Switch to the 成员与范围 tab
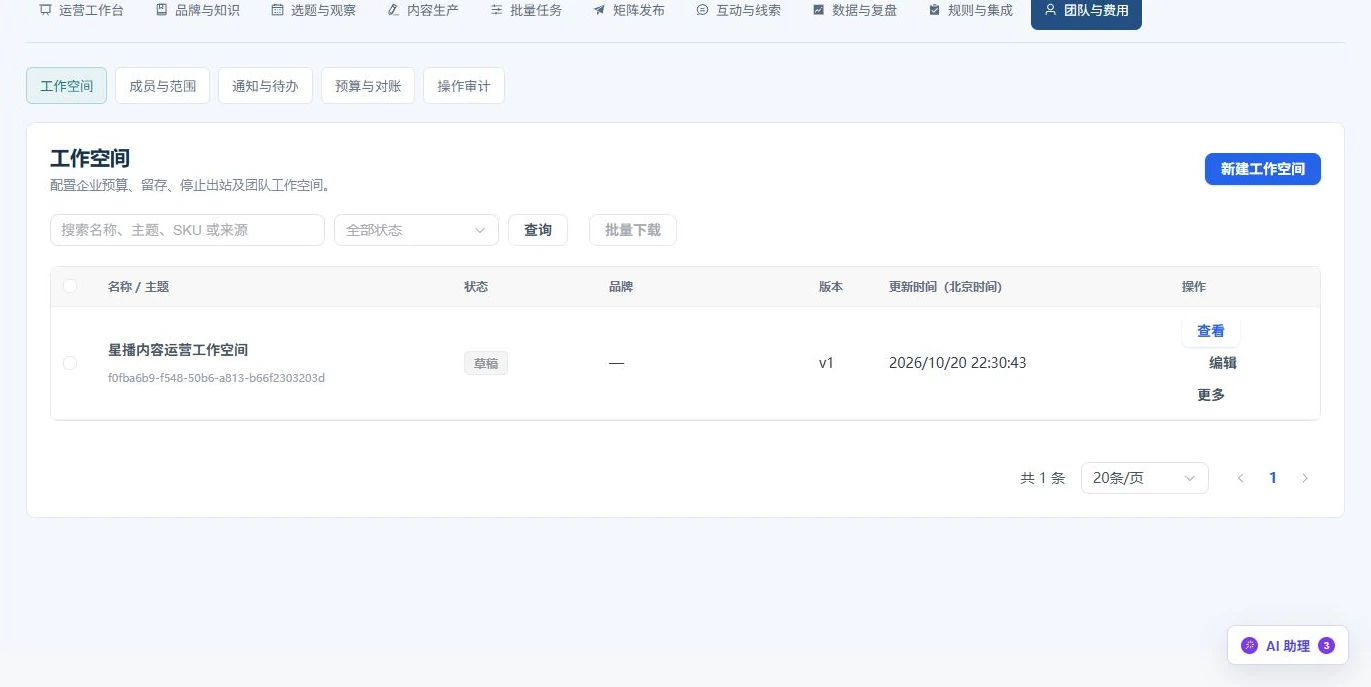1371x687 pixels. [162, 86]
